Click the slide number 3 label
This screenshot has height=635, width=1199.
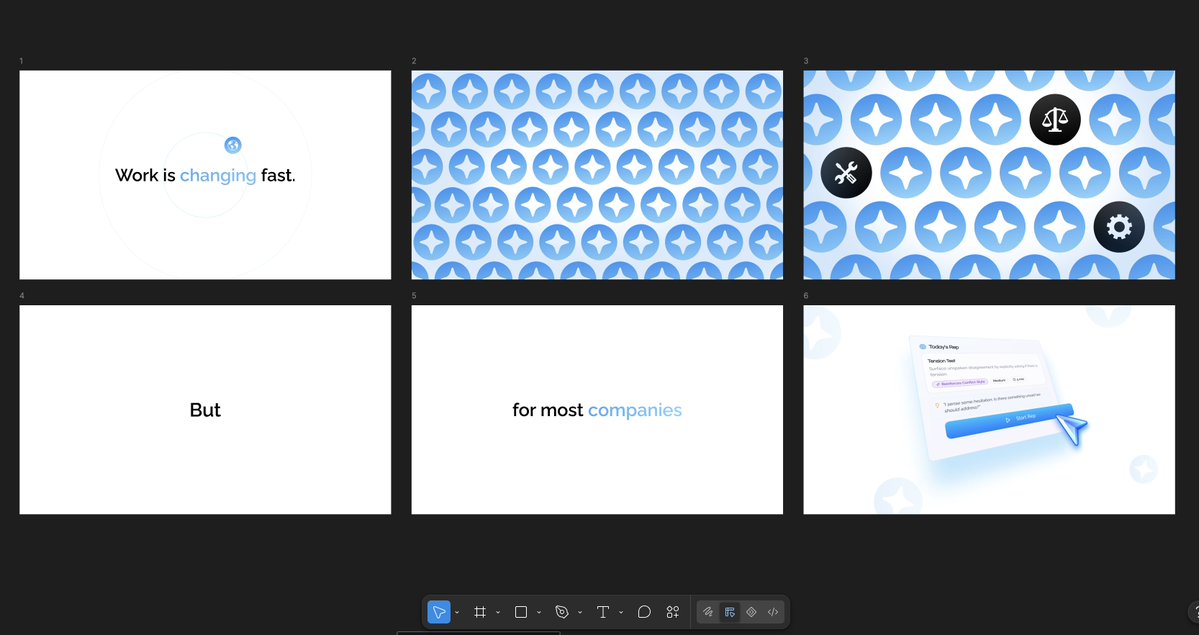coord(806,61)
